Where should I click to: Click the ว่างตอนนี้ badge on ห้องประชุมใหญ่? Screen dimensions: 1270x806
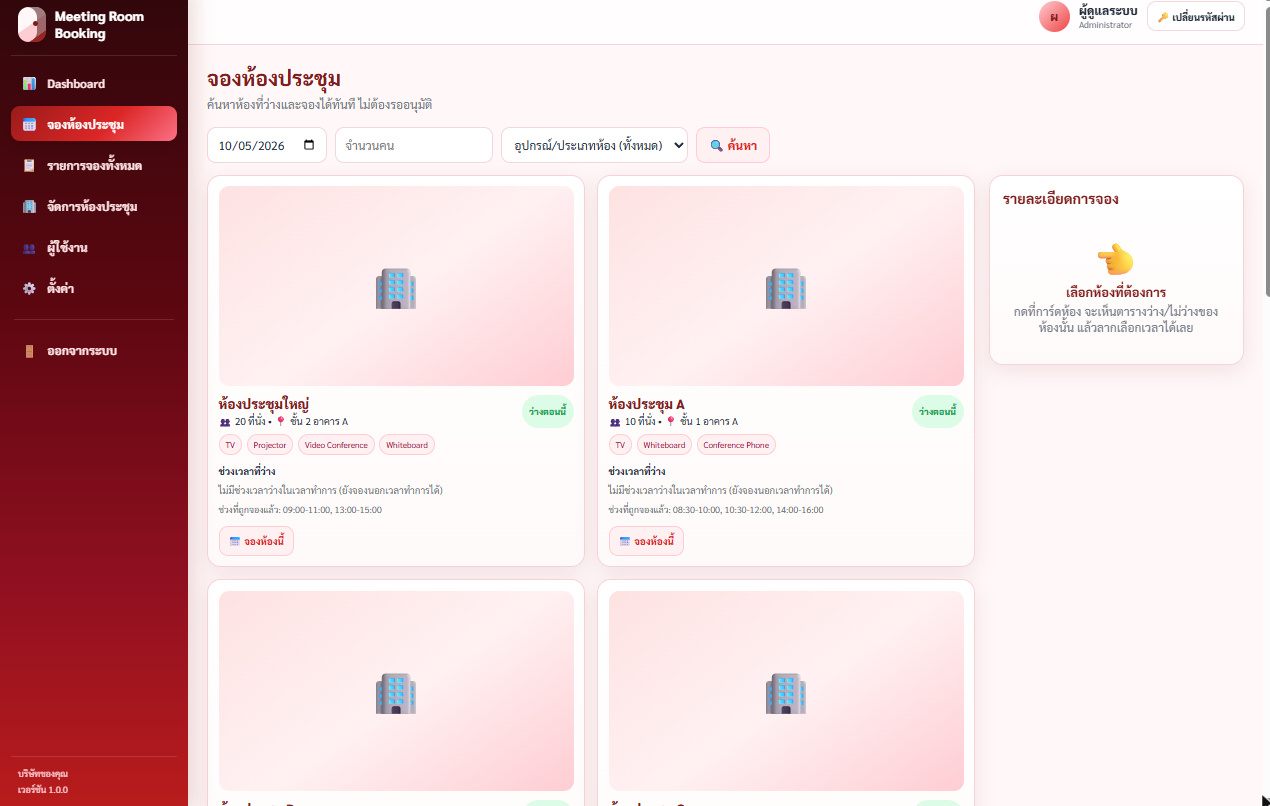(548, 412)
